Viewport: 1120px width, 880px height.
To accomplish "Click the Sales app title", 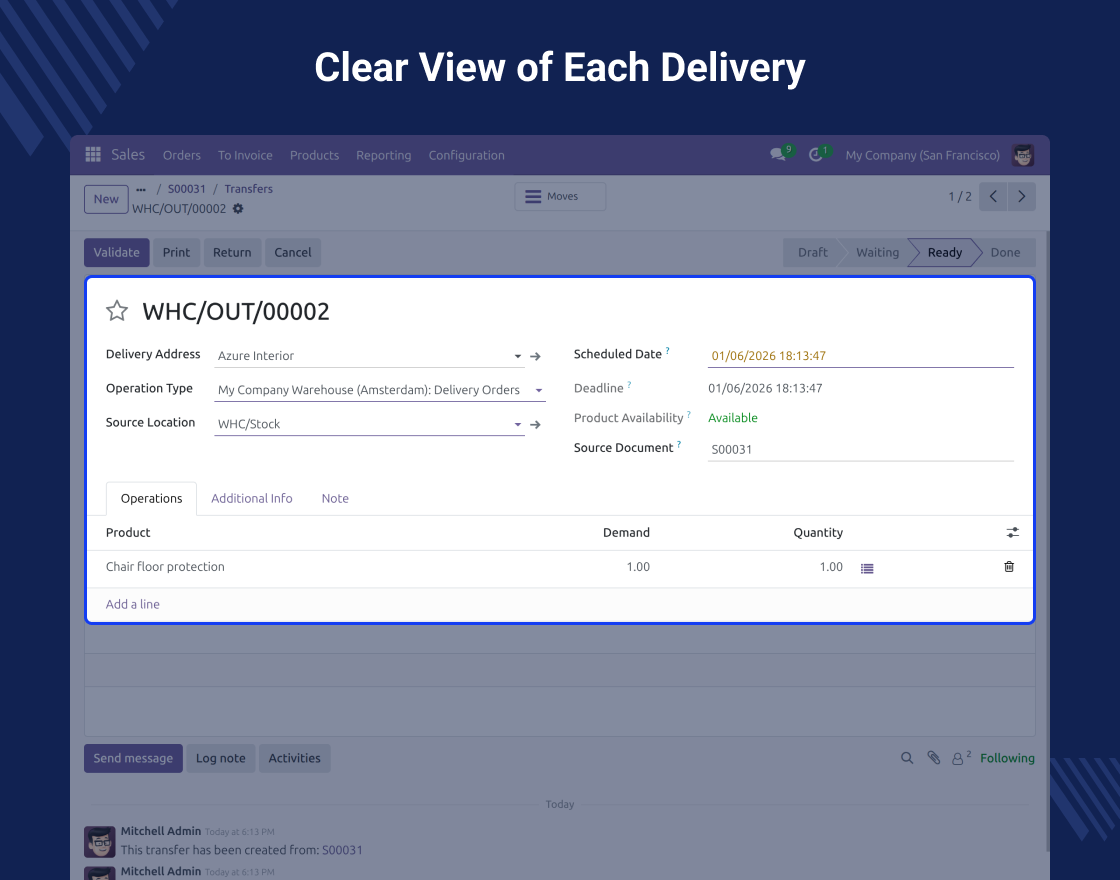I will (128, 154).
